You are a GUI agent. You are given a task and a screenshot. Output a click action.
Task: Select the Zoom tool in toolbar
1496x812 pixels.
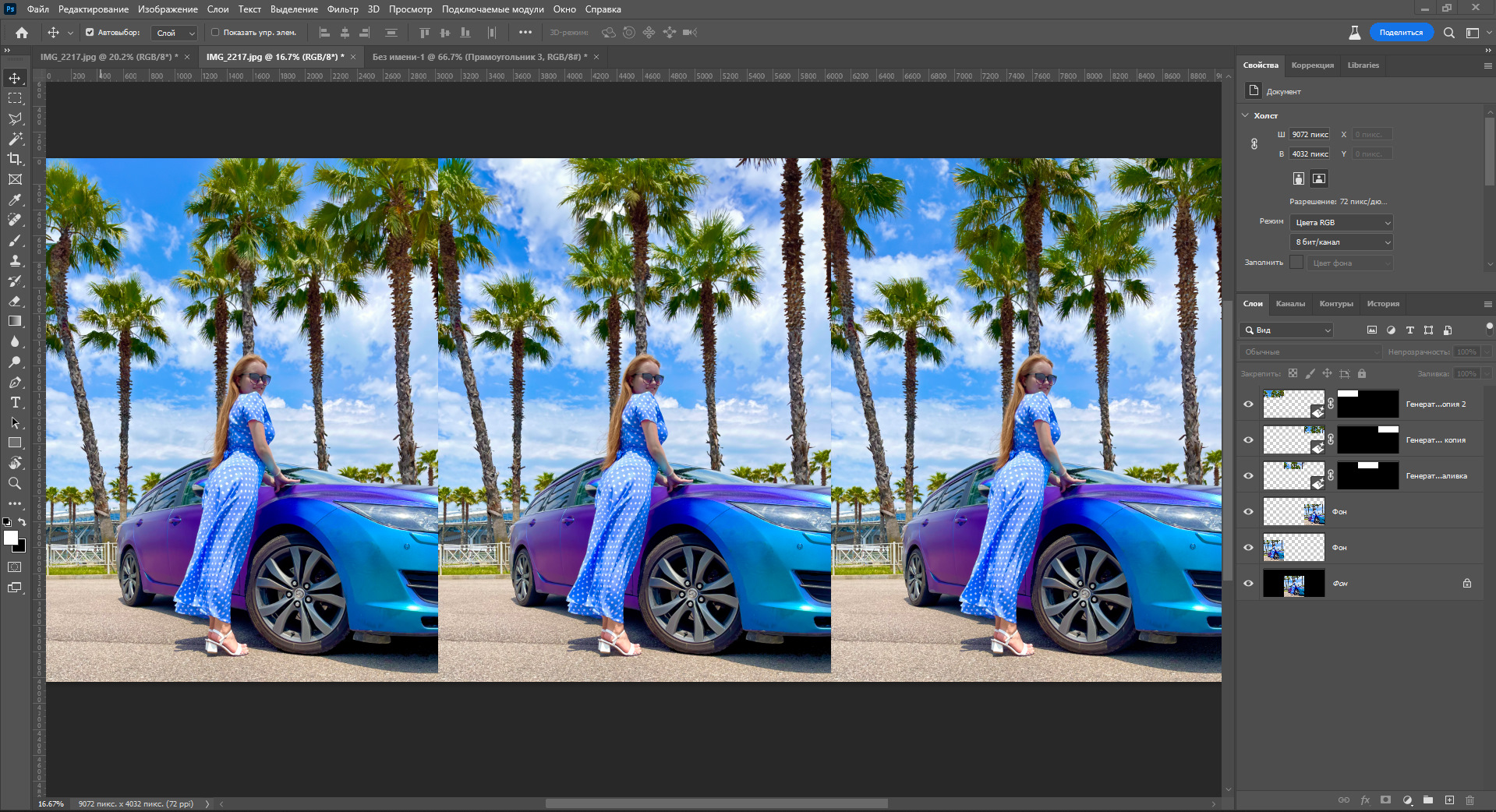[x=15, y=483]
